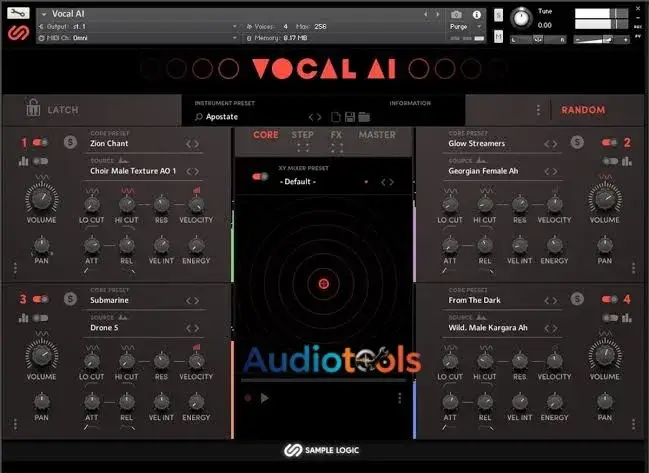Click the Kontakt S solo button

coord(498,15)
